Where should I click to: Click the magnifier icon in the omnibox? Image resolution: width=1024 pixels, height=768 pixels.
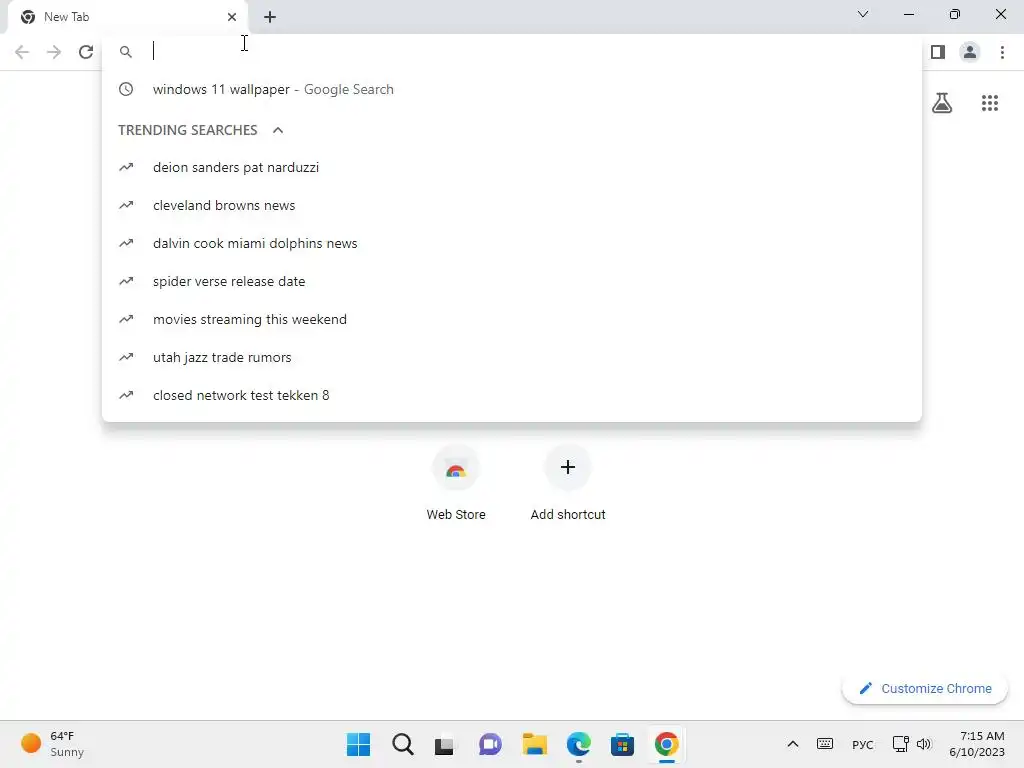[x=126, y=52]
